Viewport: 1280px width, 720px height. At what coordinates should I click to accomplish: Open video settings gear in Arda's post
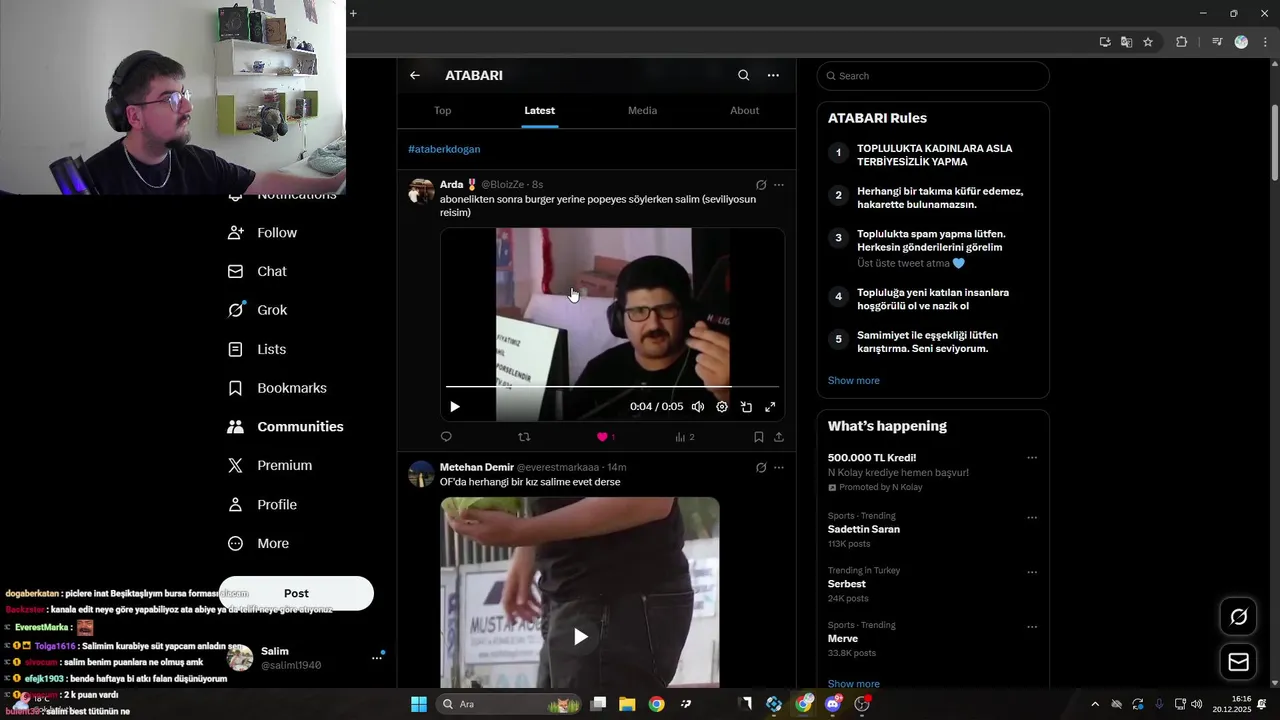(722, 407)
